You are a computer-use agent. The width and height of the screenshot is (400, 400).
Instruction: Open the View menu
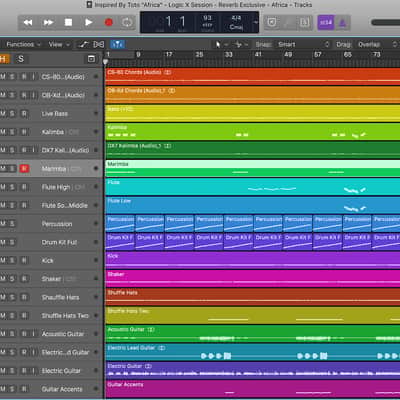[59, 44]
